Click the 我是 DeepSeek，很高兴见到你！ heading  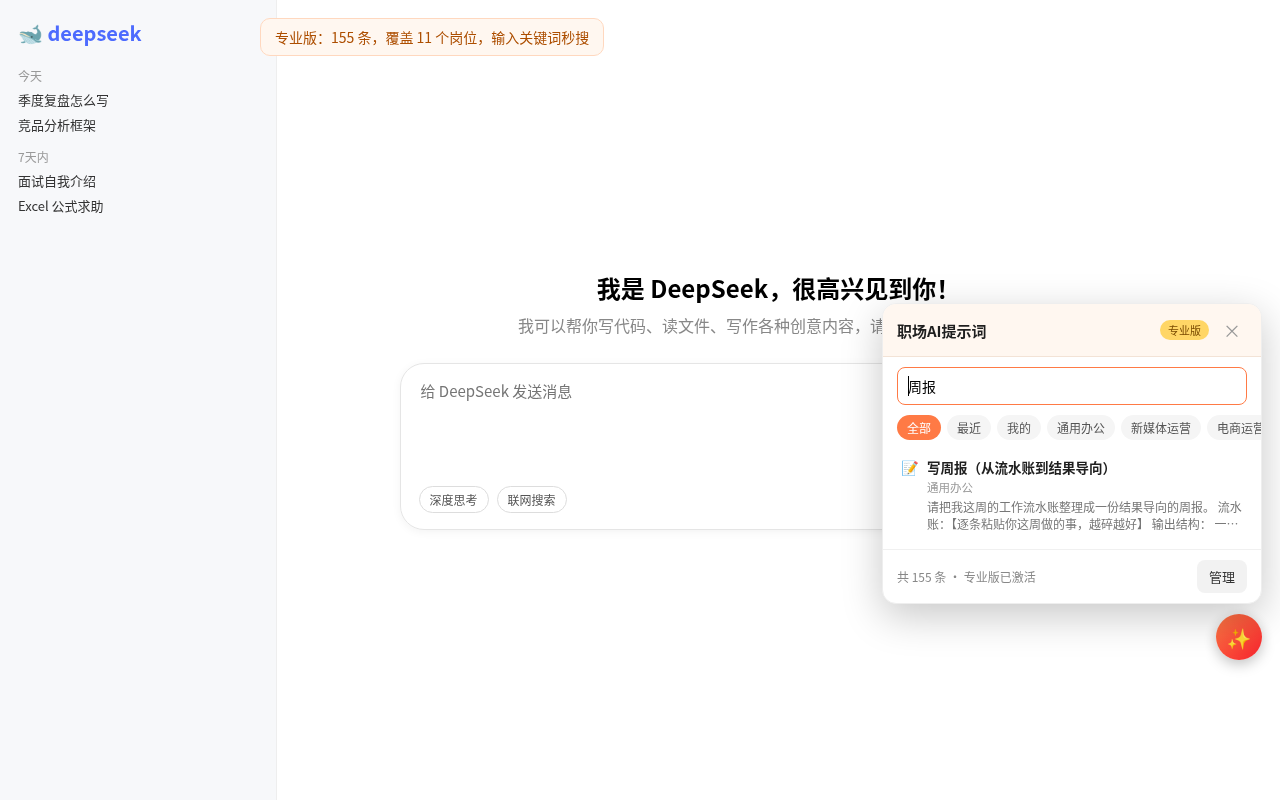[x=772, y=289]
